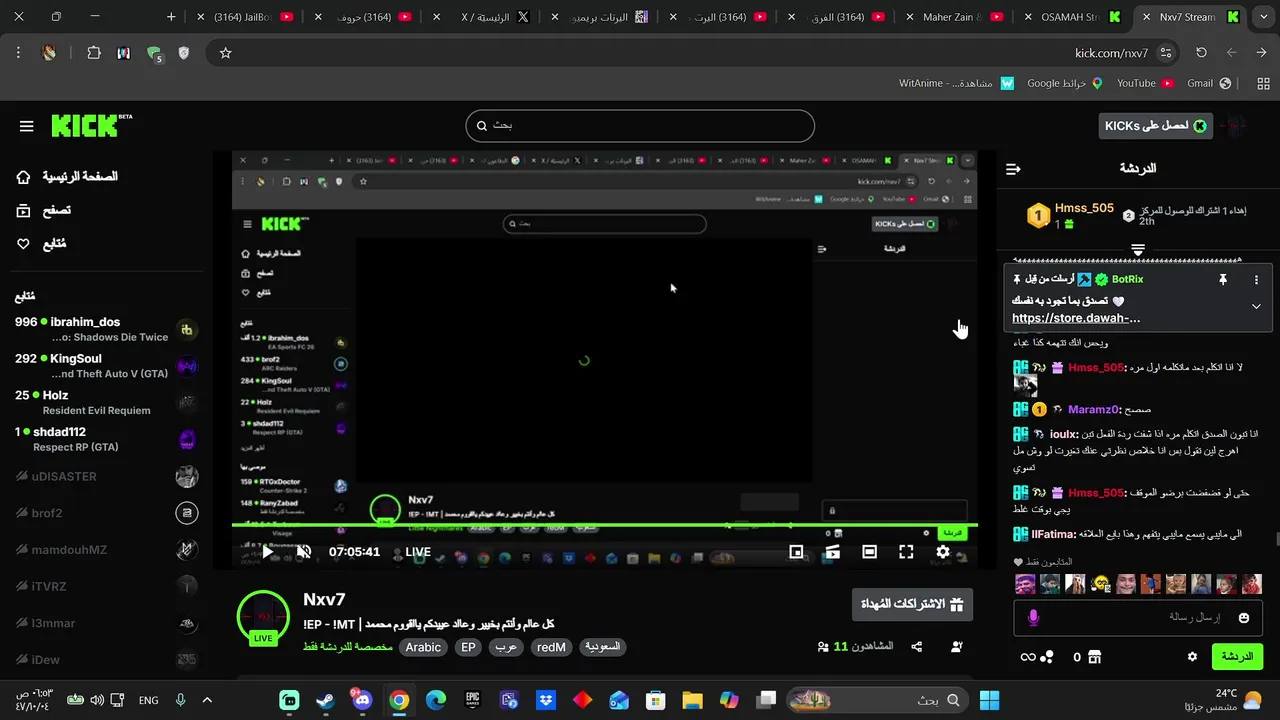Collapse the chat panel with the arrow icon
This screenshot has height=720, width=1280.
(1013, 169)
